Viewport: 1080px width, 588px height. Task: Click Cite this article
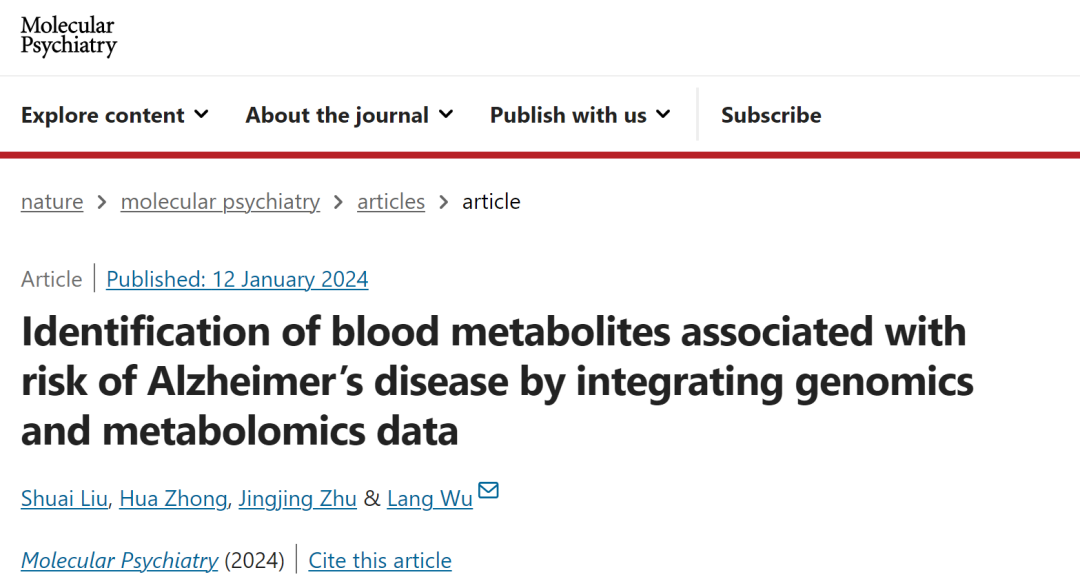(380, 560)
